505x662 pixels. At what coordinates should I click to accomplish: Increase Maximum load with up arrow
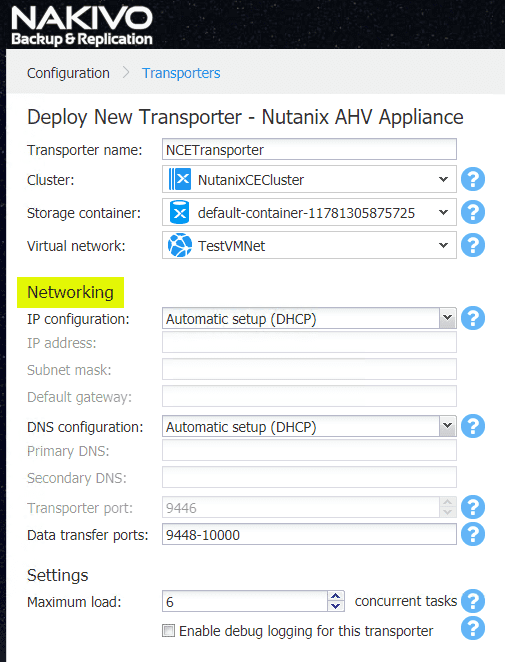[x=336, y=596]
